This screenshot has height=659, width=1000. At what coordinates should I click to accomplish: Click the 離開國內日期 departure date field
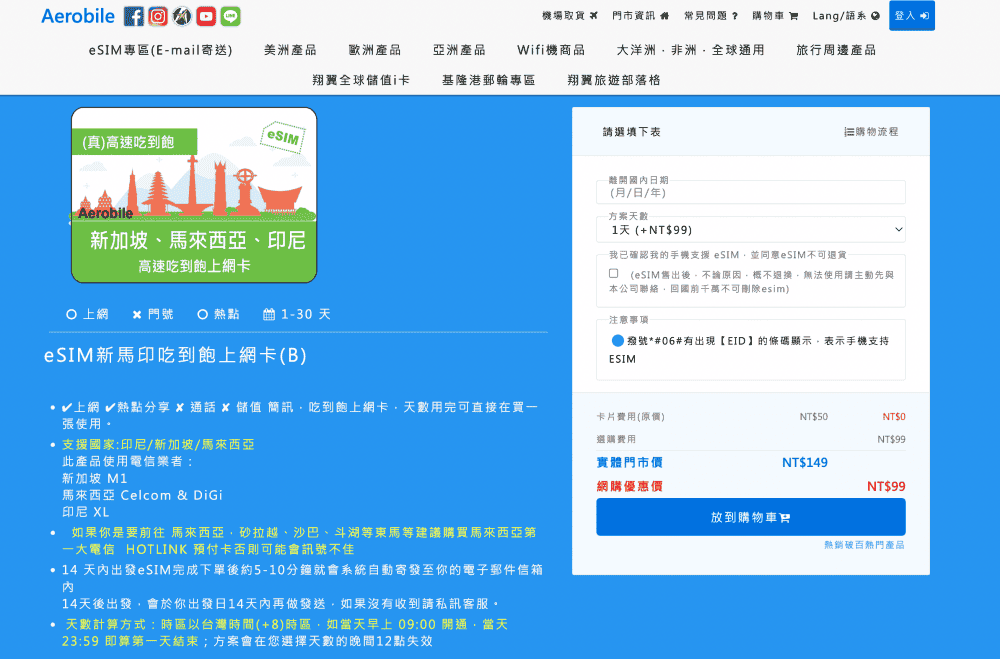tap(751, 192)
